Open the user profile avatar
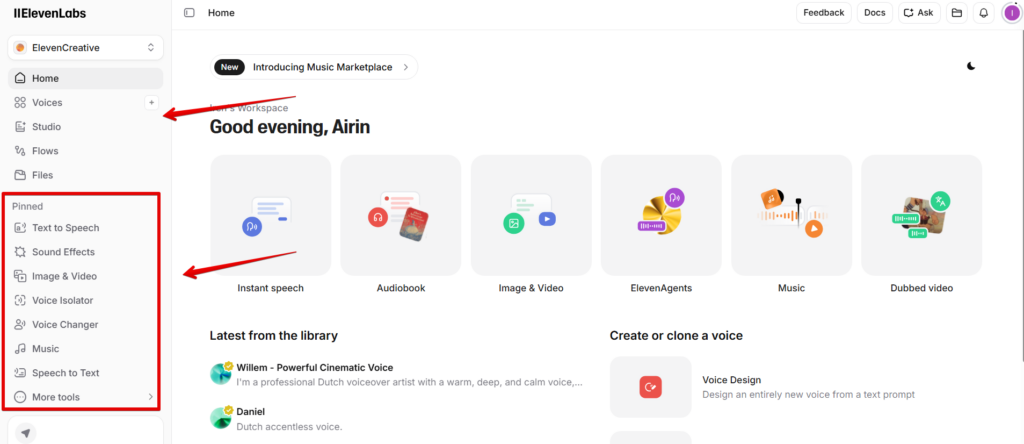1024x444 pixels. [x=1012, y=12]
